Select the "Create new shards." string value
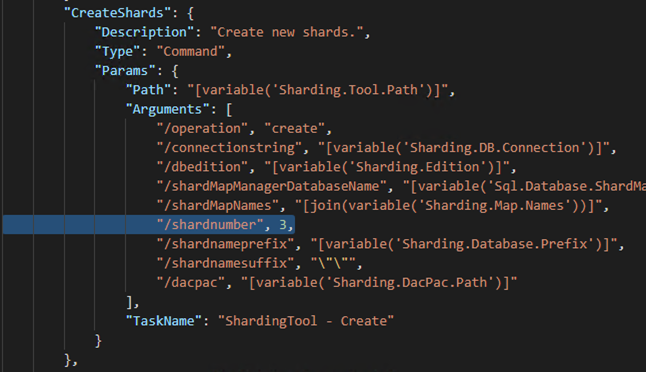 [x=287, y=32]
